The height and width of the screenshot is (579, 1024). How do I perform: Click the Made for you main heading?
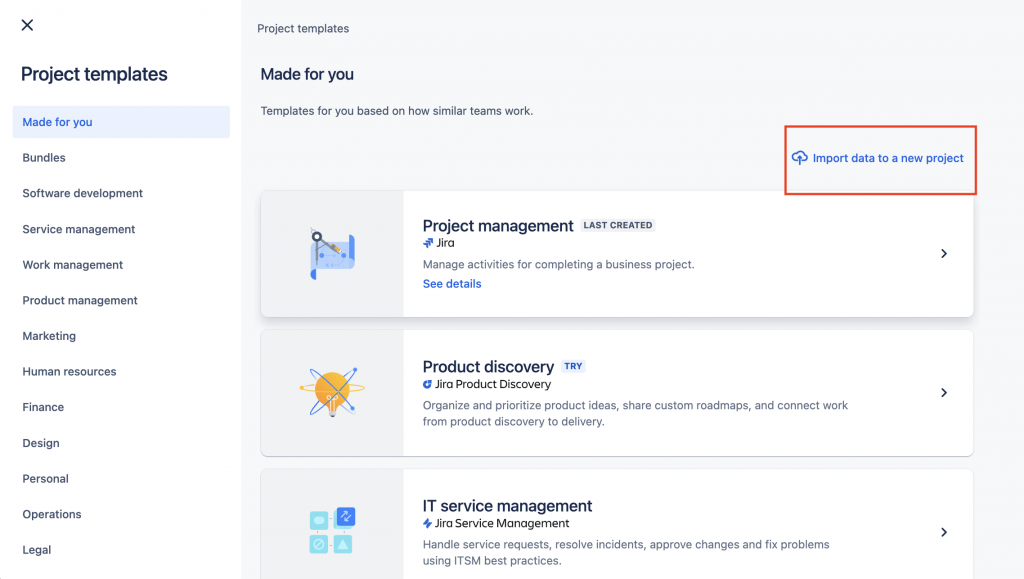point(307,74)
